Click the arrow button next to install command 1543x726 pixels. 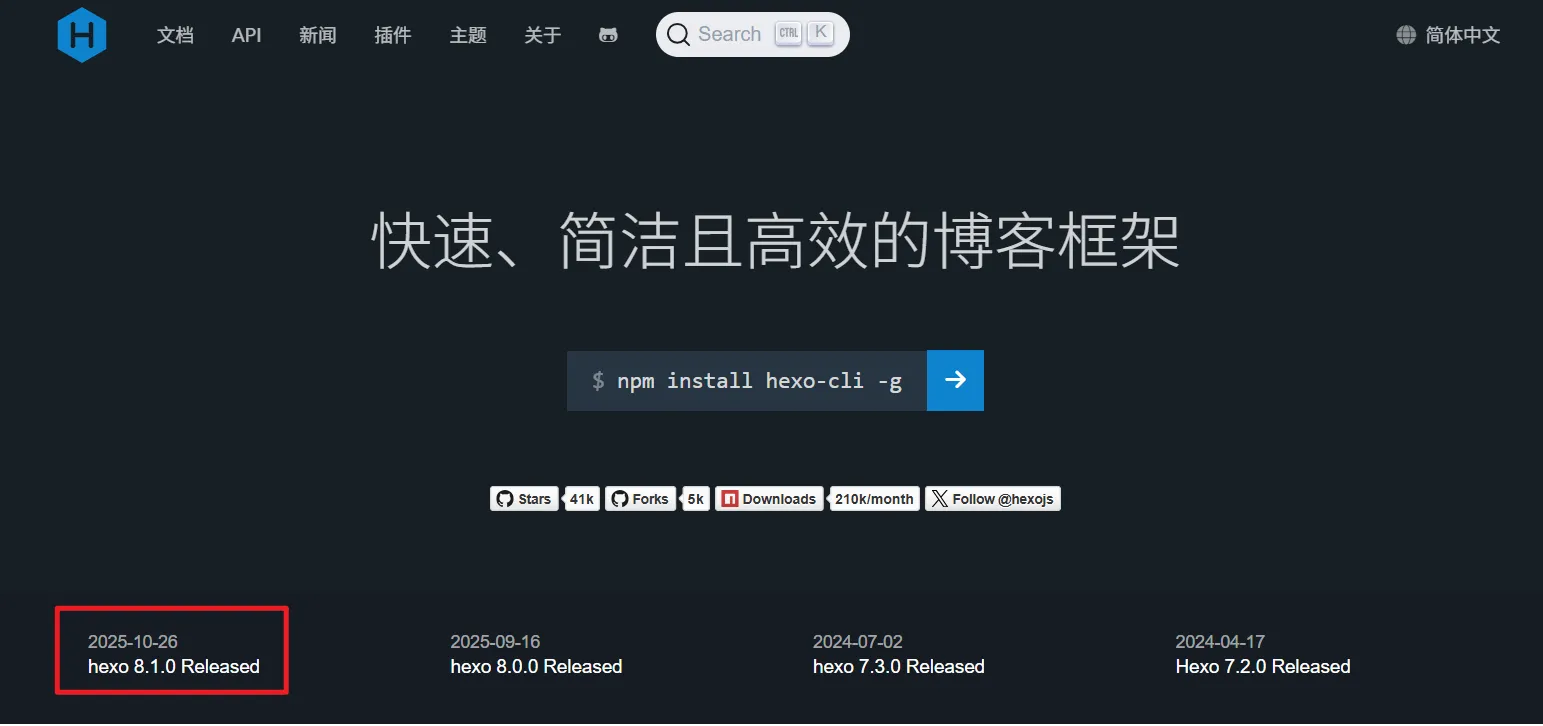(955, 380)
